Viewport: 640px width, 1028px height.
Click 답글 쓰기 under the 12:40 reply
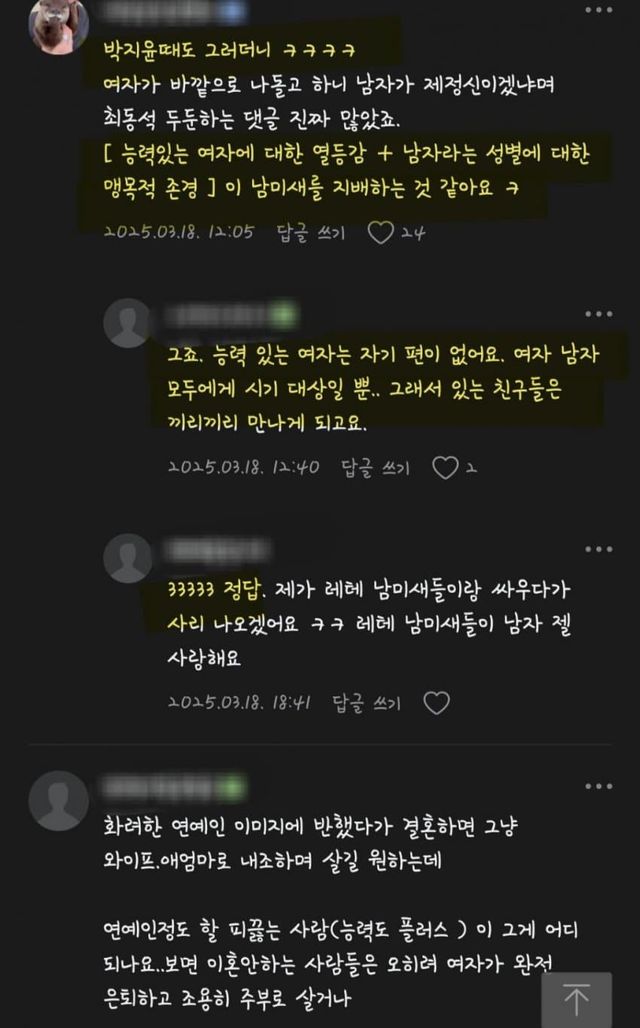tap(376, 468)
